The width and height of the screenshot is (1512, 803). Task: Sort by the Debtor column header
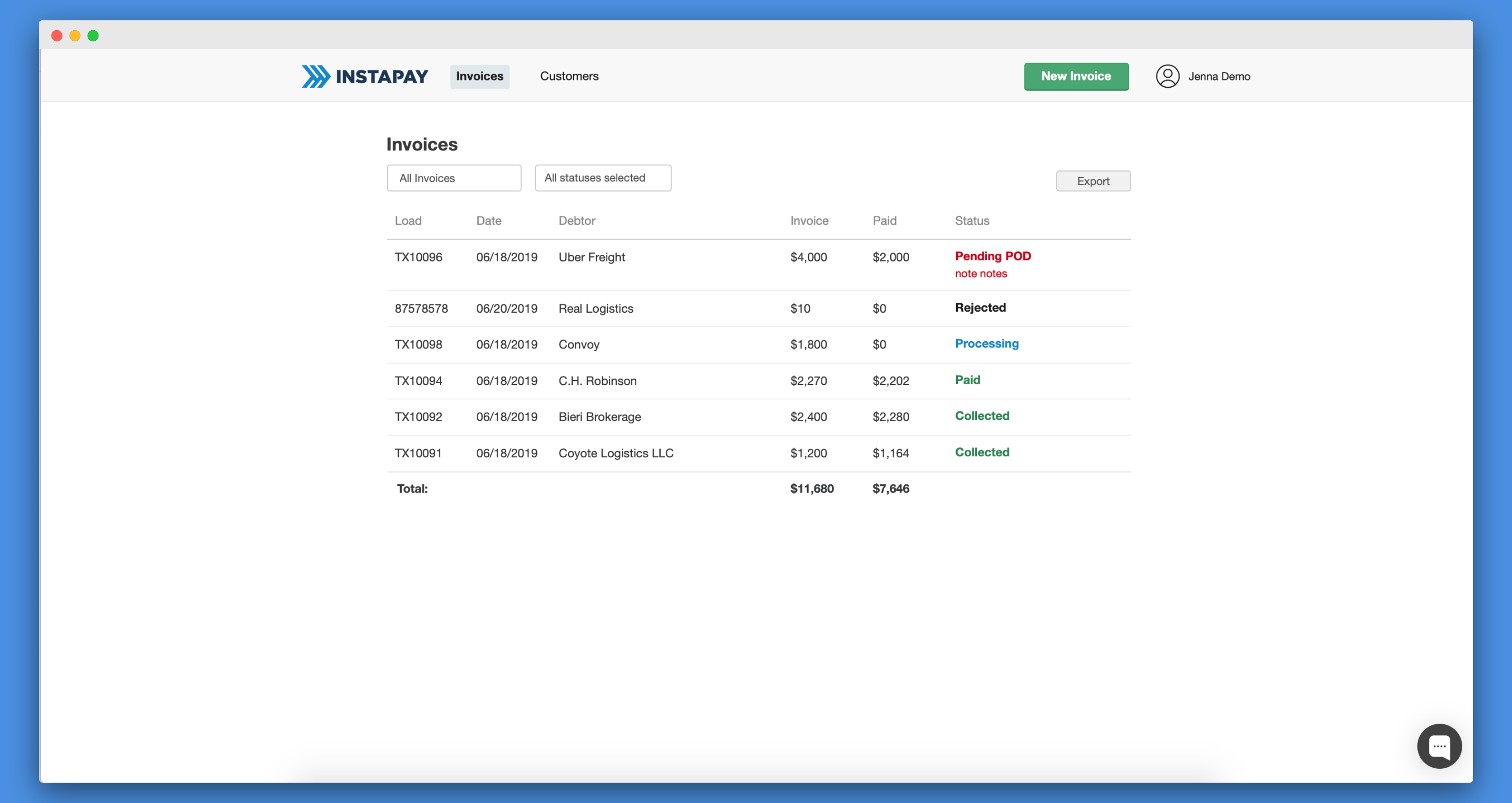coord(576,221)
